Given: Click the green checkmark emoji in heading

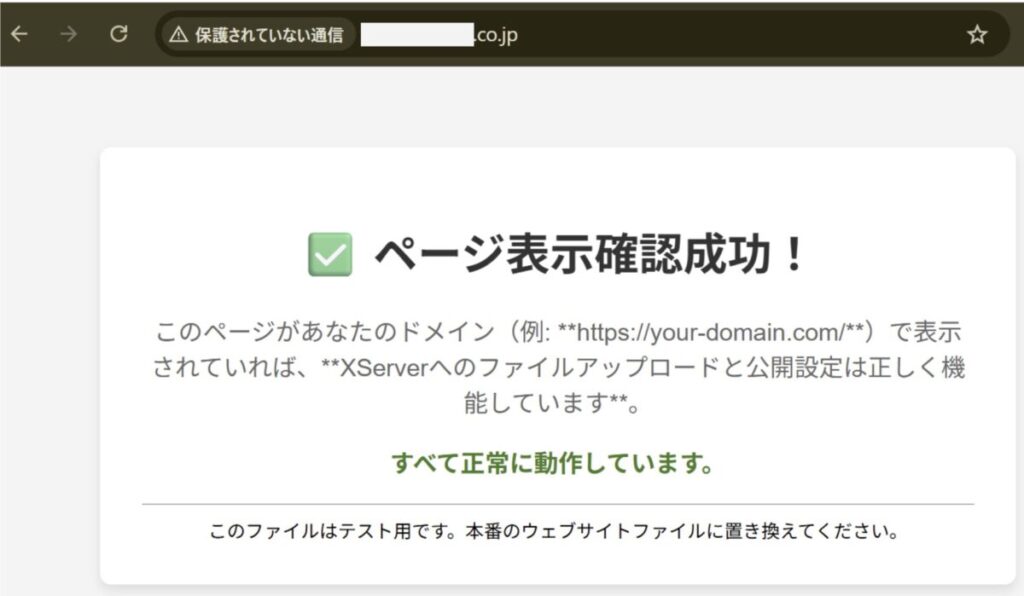Looking at the screenshot, I should click(x=330, y=254).
